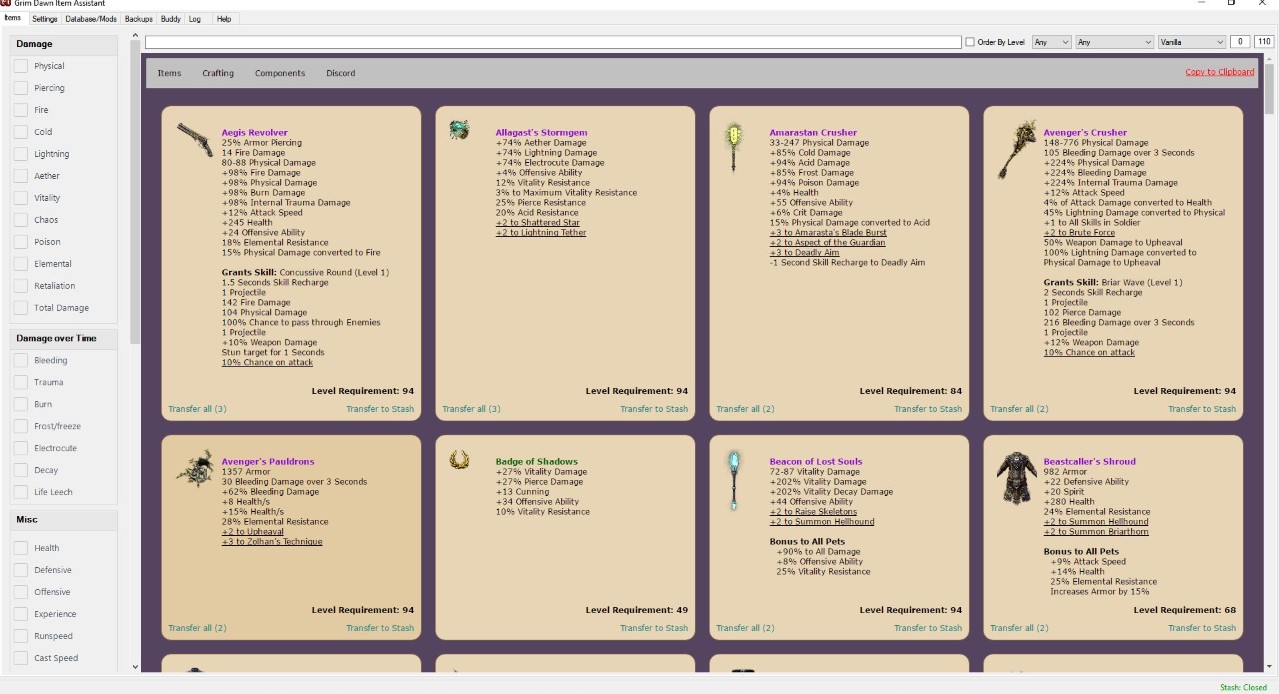Click the Grim Dawn Item Assistant app icon
The width and height of the screenshot is (1279, 694).
tap(6, 3)
